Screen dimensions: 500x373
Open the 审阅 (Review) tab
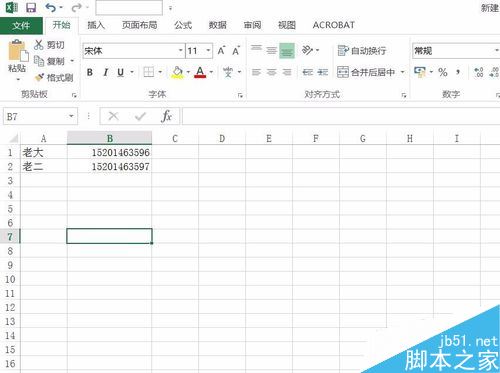click(252, 25)
